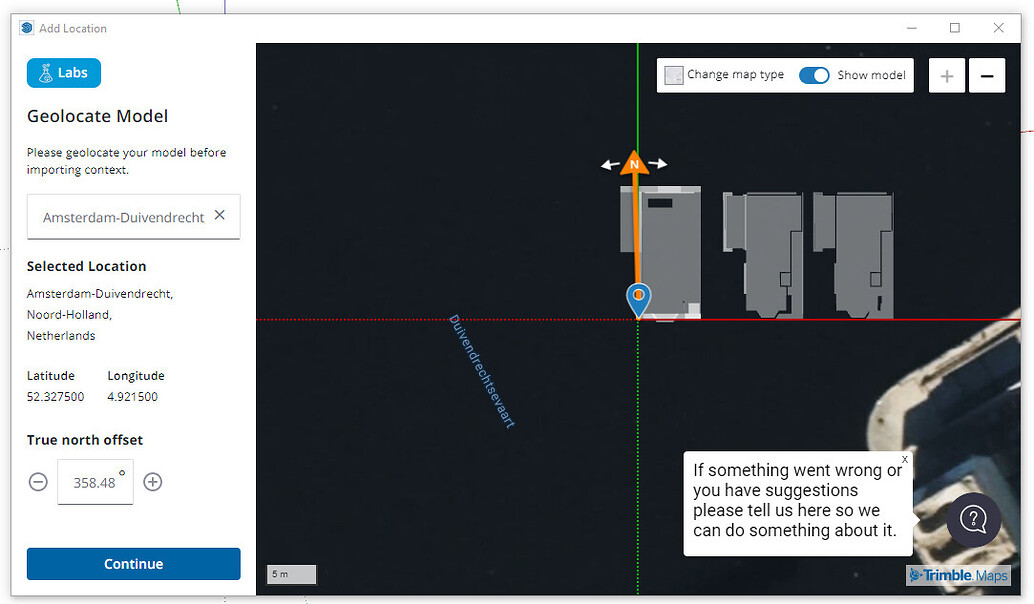1034x604 pixels.
Task: Click the application icon in the title bar
Action: click(x=25, y=27)
